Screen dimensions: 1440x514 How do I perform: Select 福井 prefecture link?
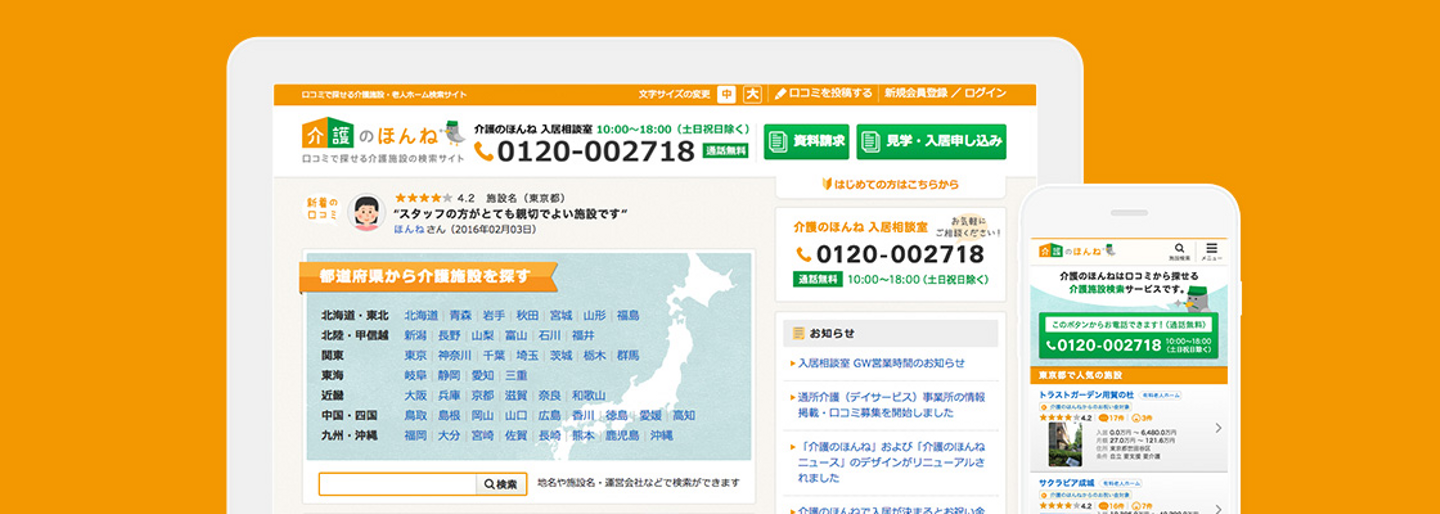click(x=583, y=335)
